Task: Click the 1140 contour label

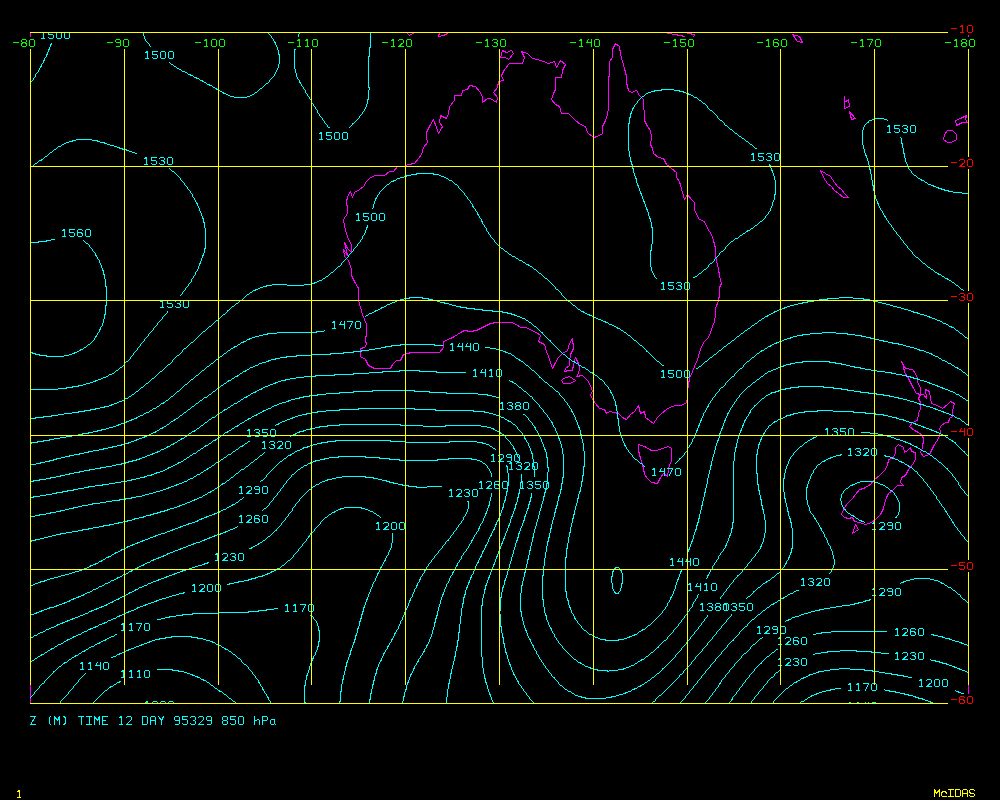Action: click(94, 666)
